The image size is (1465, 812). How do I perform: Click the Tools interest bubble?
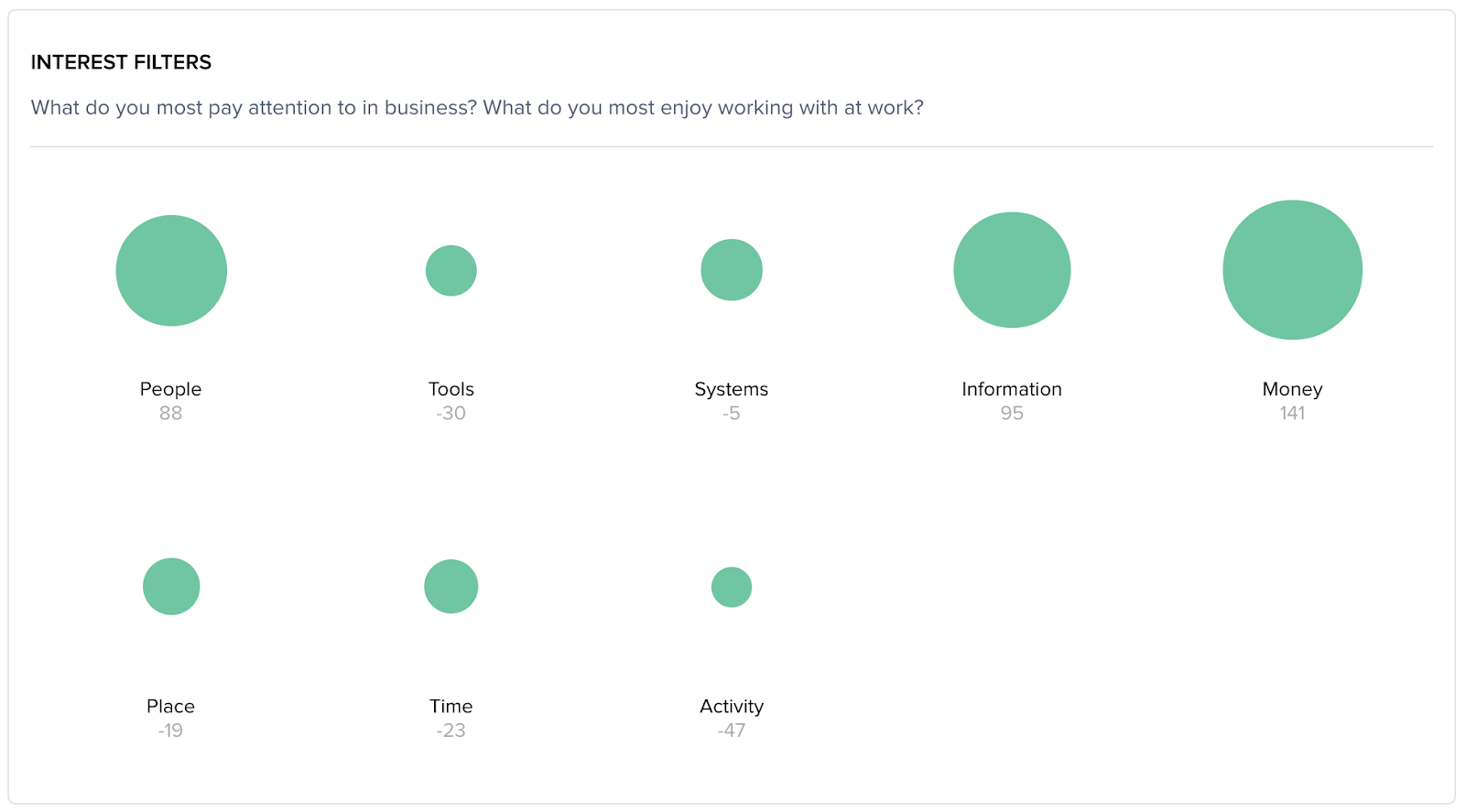(x=451, y=270)
